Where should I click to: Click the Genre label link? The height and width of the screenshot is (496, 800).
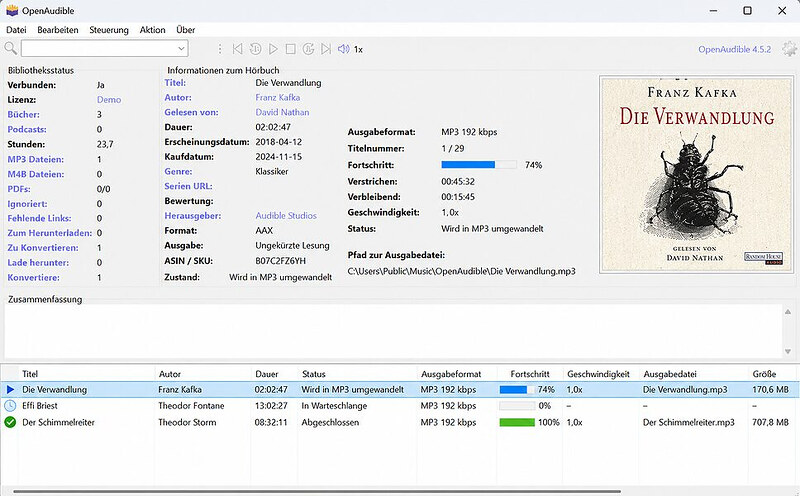[179, 171]
